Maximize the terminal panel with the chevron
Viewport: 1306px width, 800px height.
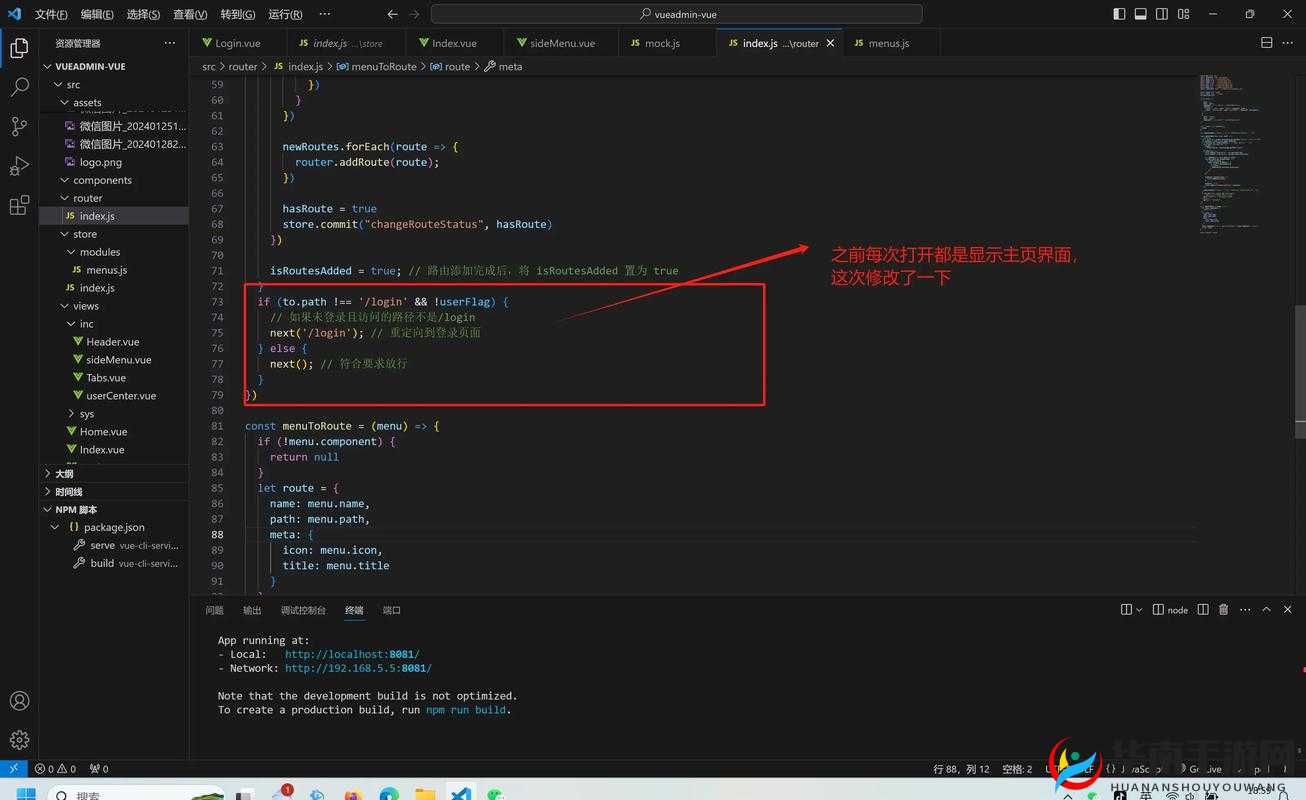1265,608
